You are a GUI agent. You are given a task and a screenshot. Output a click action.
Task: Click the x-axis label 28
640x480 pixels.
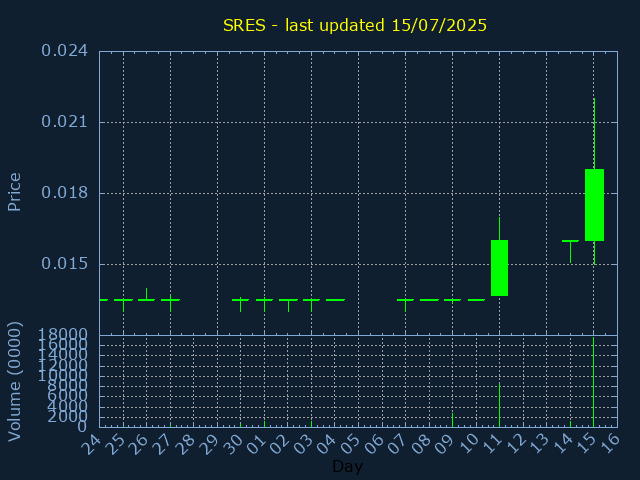(185, 444)
